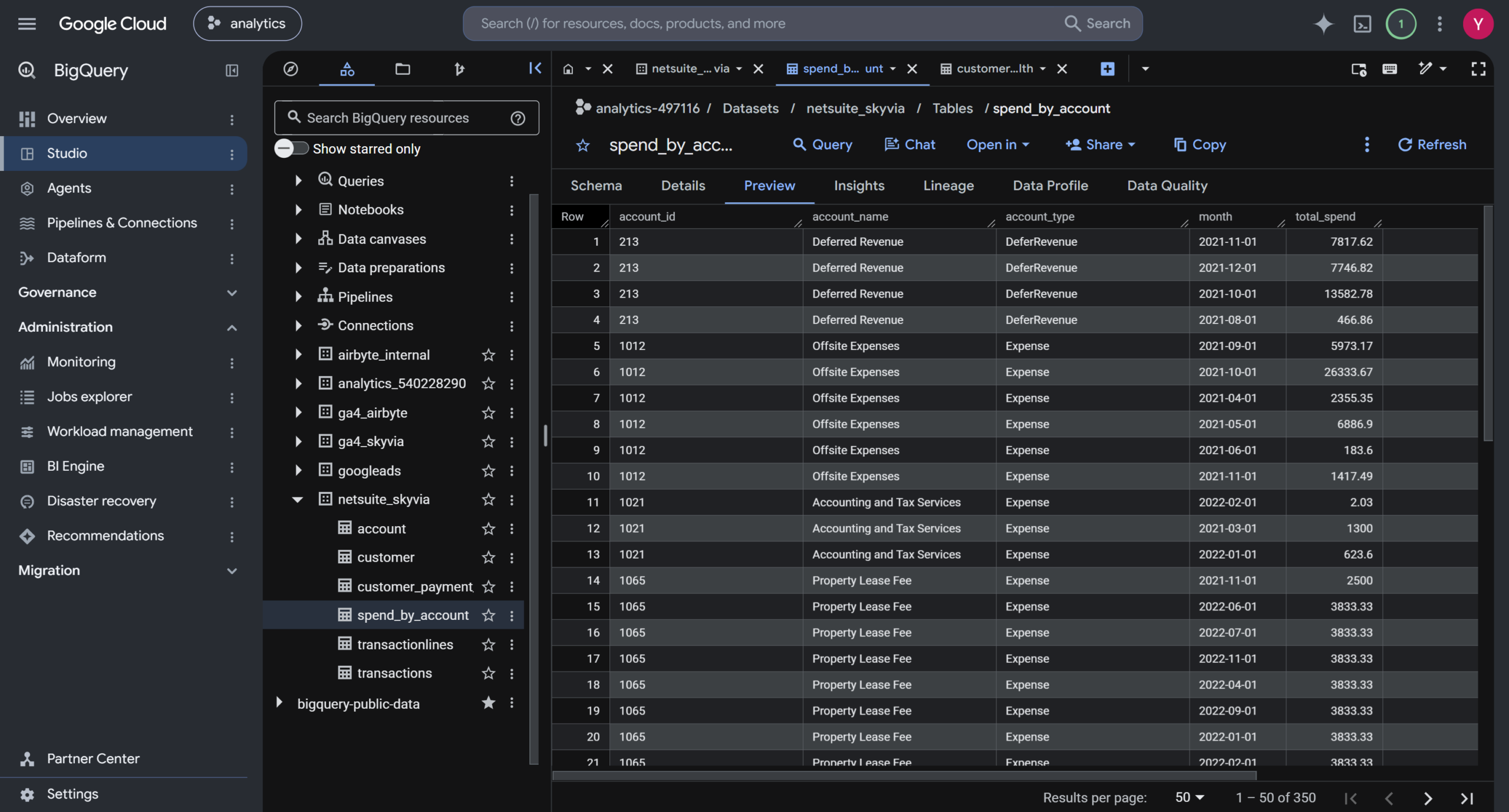The image size is (1509, 812).
Task: Open keyboard shortcuts icon
Action: [x=1389, y=68]
